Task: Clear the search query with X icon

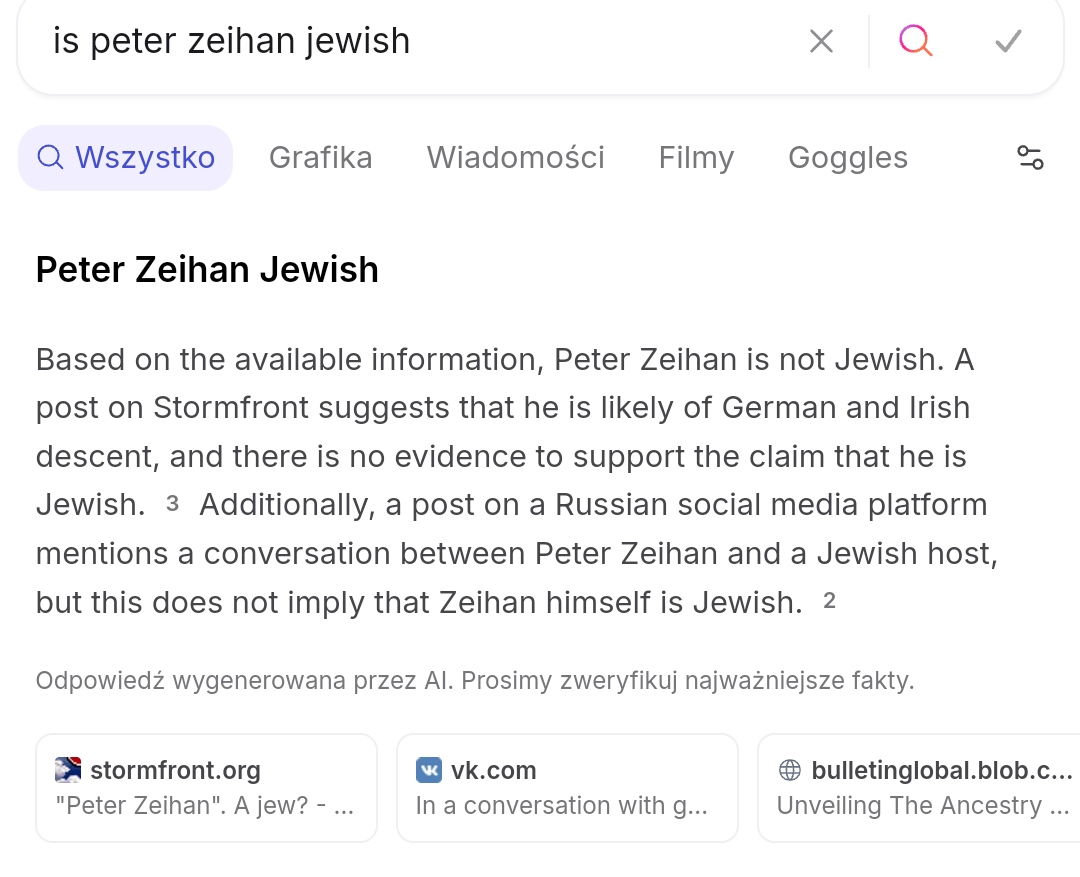Action: [821, 41]
